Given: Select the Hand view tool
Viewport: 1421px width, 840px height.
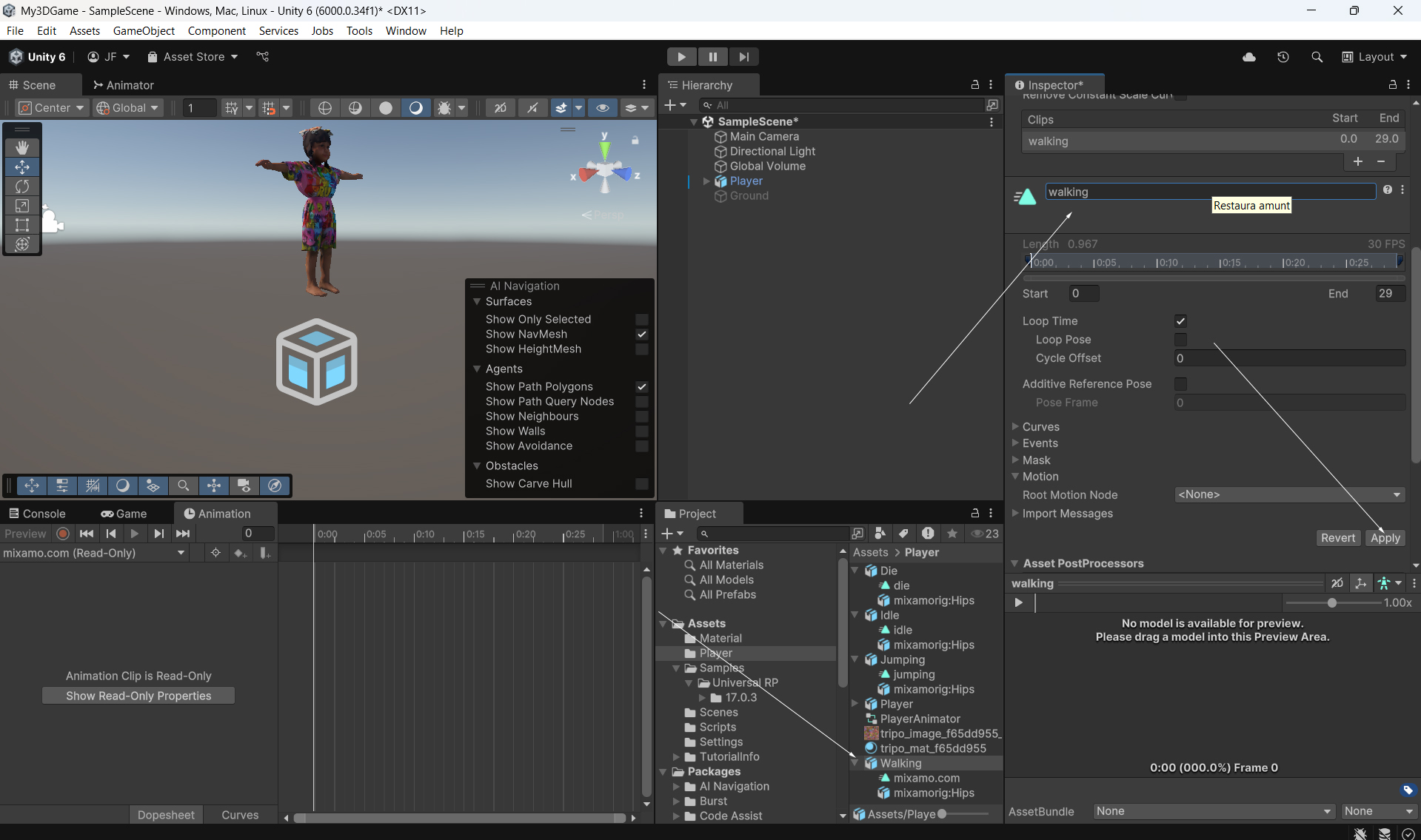Looking at the screenshot, I should (22, 147).
